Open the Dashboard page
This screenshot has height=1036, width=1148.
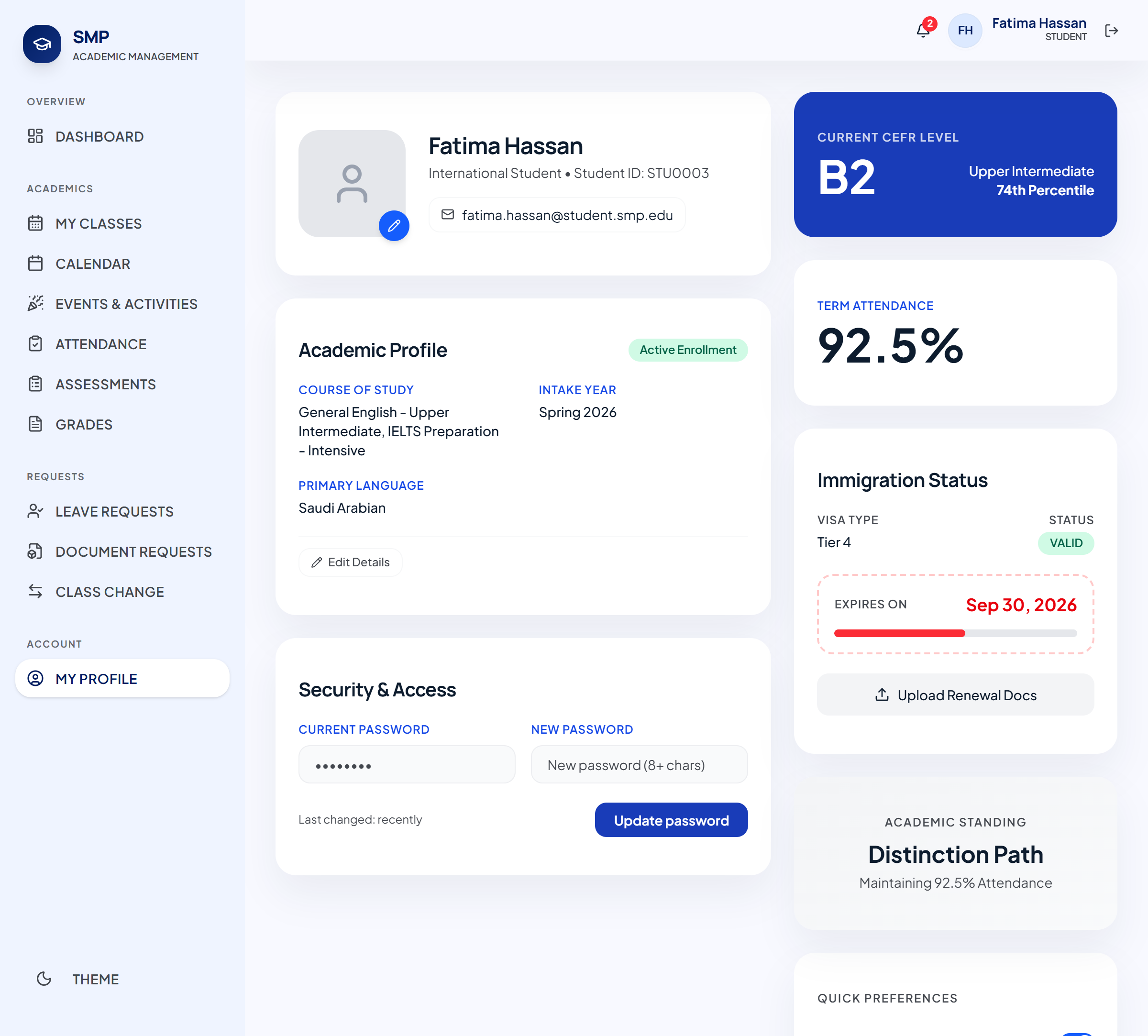pos(122,137)
